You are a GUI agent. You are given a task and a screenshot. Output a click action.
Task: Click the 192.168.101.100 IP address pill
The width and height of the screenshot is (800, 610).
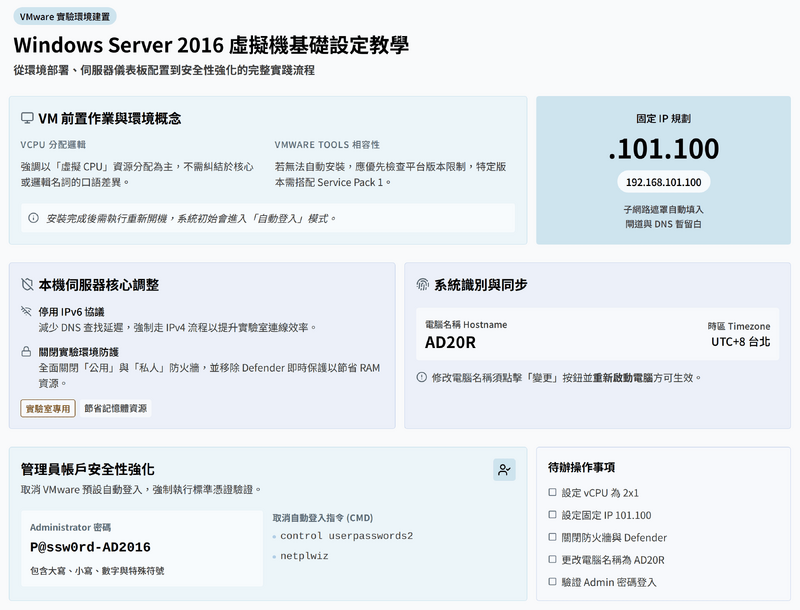click(663, 182)
